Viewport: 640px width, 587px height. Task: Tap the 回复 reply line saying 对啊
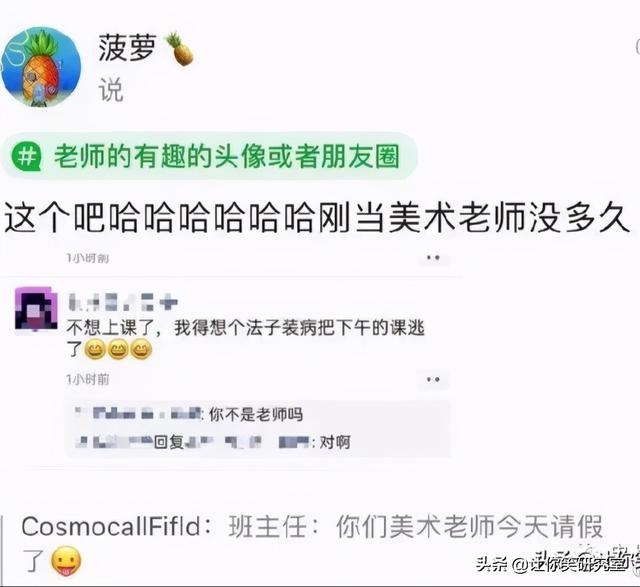pos(213,442)
